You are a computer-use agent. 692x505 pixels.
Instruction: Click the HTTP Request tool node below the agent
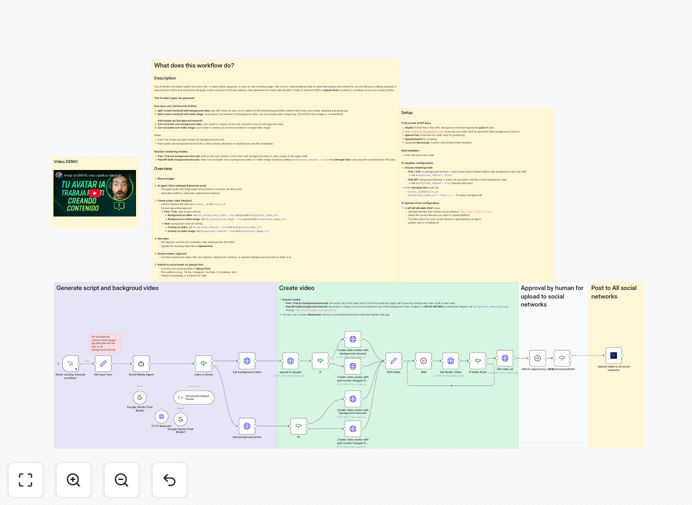pyautogui.click(x=161, y=416)
